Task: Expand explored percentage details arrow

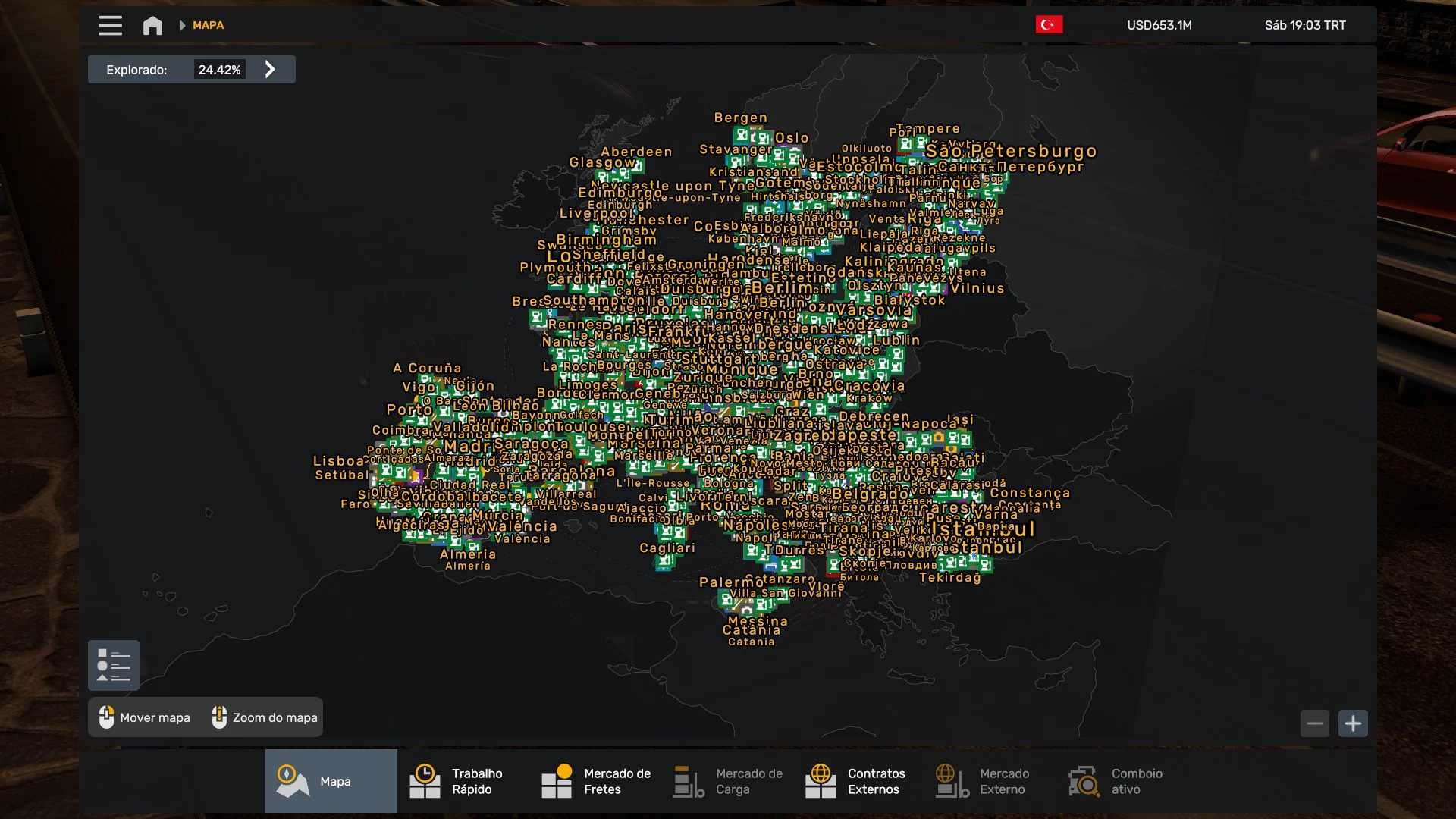Action: click(x=270, y=70)
